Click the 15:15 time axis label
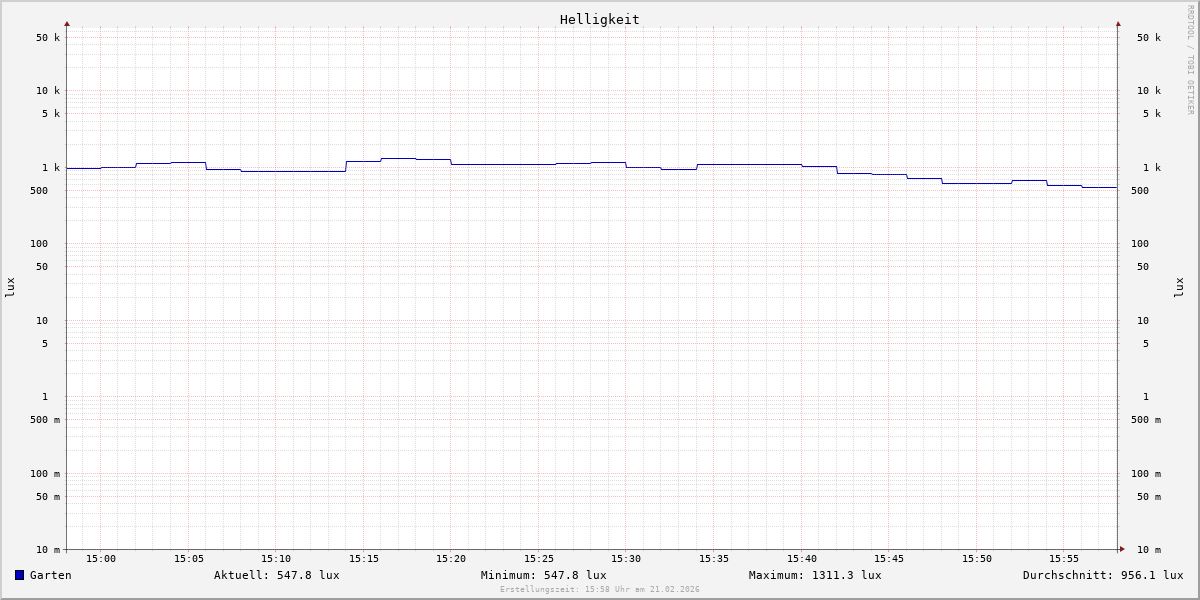1200x600 pixels. point(364,558)
